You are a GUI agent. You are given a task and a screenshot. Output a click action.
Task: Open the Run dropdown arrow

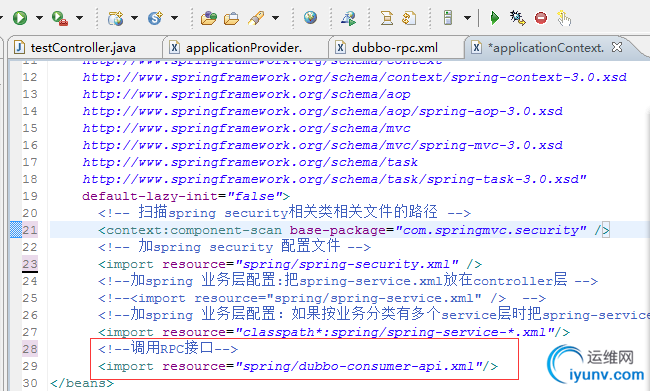point(39,18)
